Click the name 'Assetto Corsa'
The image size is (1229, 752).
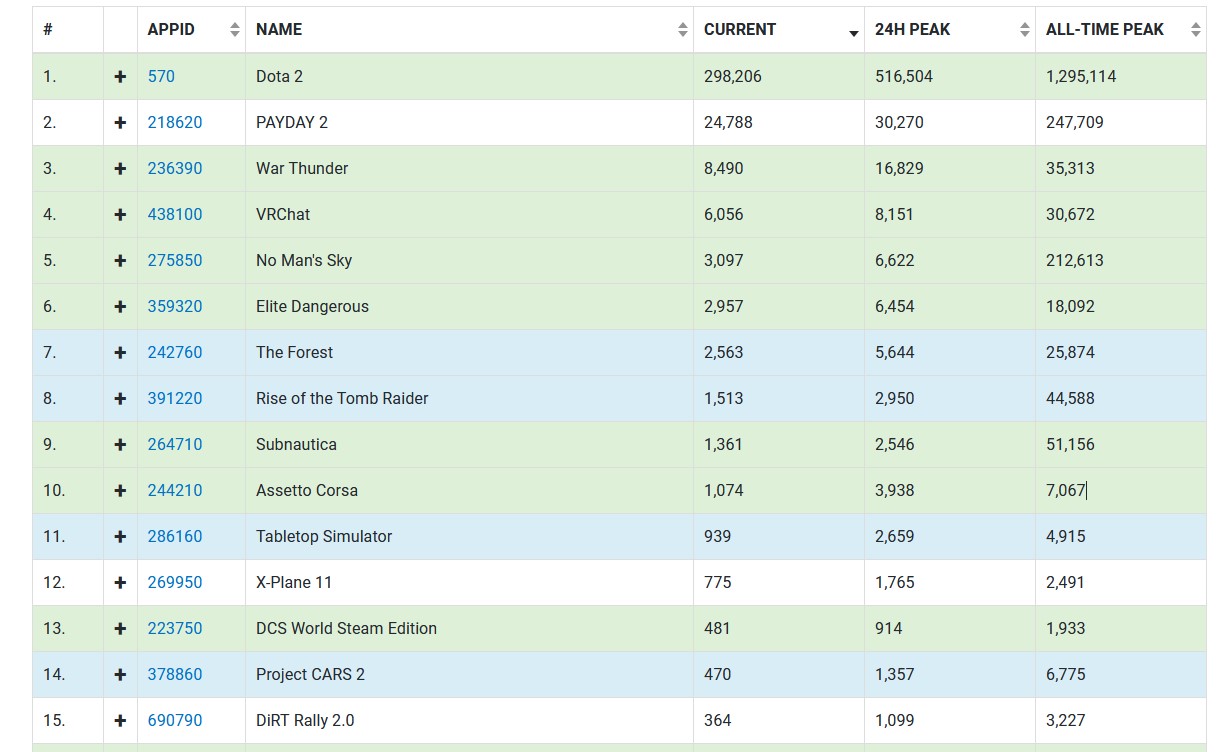click(307, 490)
